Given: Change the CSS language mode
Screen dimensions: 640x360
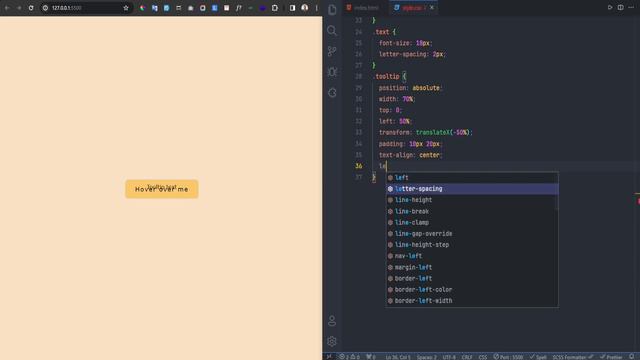Looking at the screenshot, I should pos(482,357).
